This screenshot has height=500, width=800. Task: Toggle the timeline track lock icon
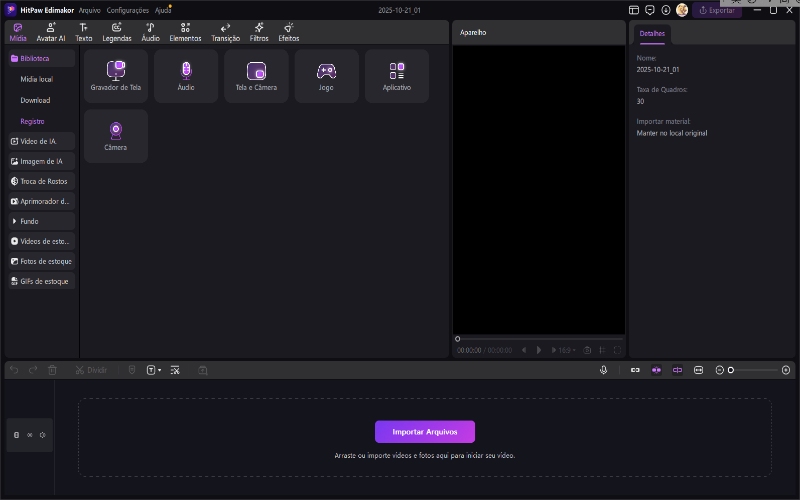16,435
